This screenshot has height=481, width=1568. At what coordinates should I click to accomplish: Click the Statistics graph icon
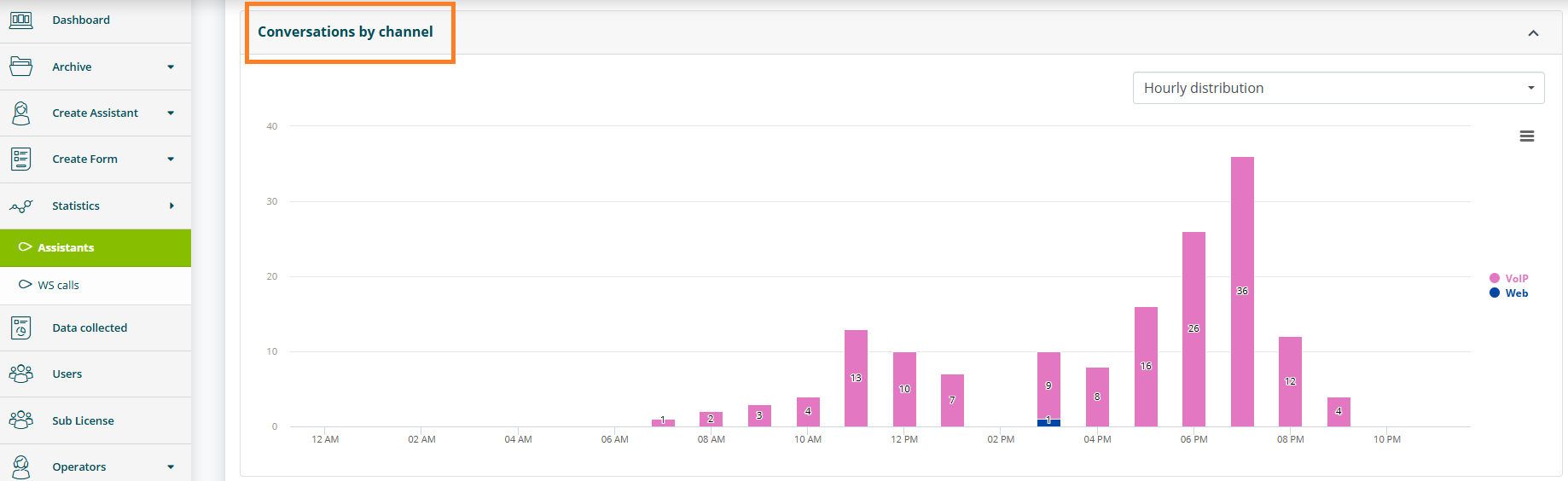pos(21,206)
